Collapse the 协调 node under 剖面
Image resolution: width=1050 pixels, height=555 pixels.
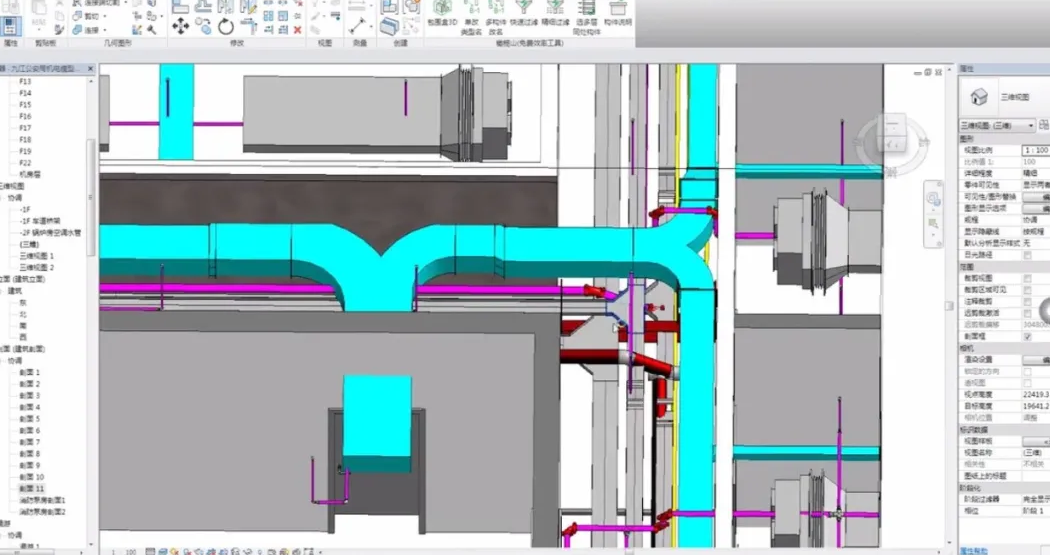click(3, 360)
